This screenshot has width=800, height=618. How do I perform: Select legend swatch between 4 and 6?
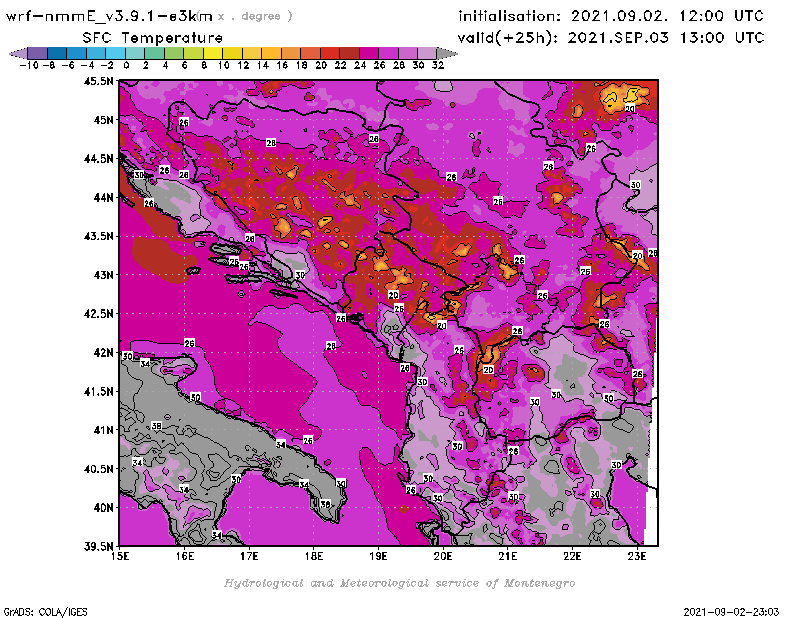point(174,53)
